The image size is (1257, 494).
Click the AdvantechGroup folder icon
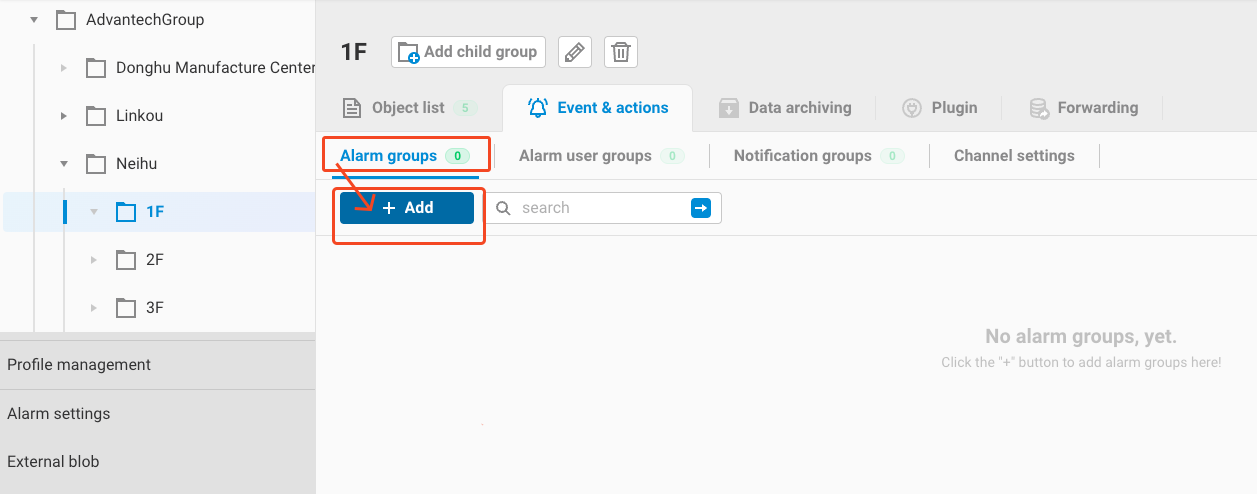pos(66,20)
